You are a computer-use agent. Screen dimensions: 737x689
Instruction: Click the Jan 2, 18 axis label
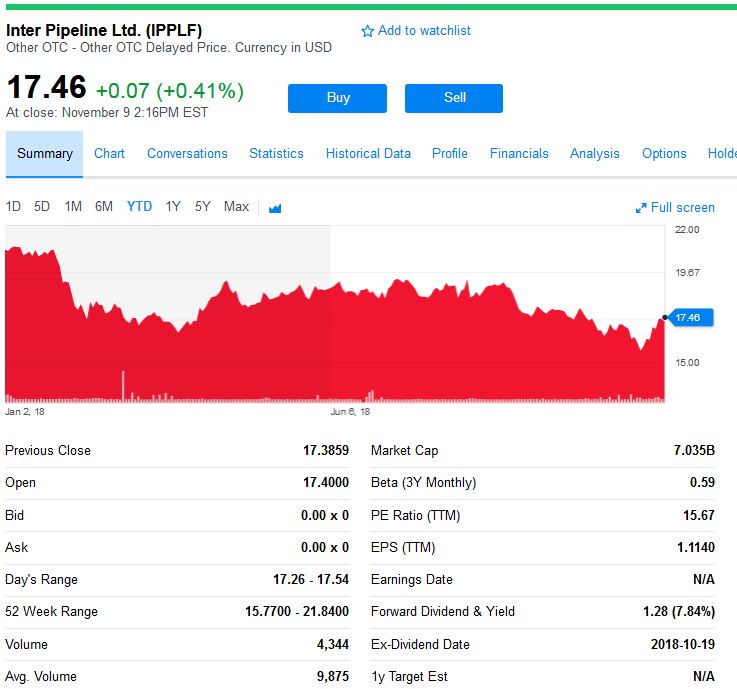pos(25,412)
